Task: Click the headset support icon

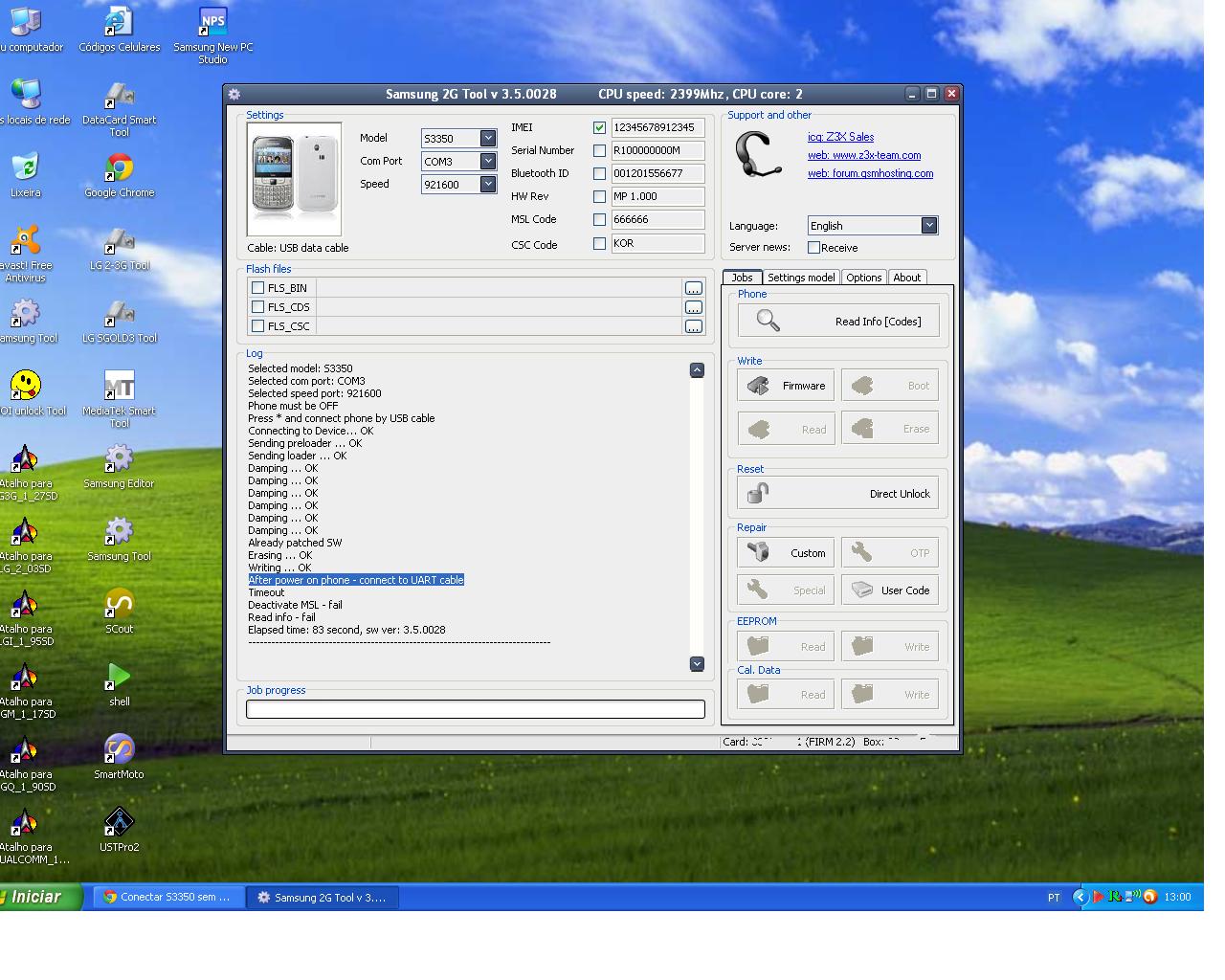Action: point(758,154)
